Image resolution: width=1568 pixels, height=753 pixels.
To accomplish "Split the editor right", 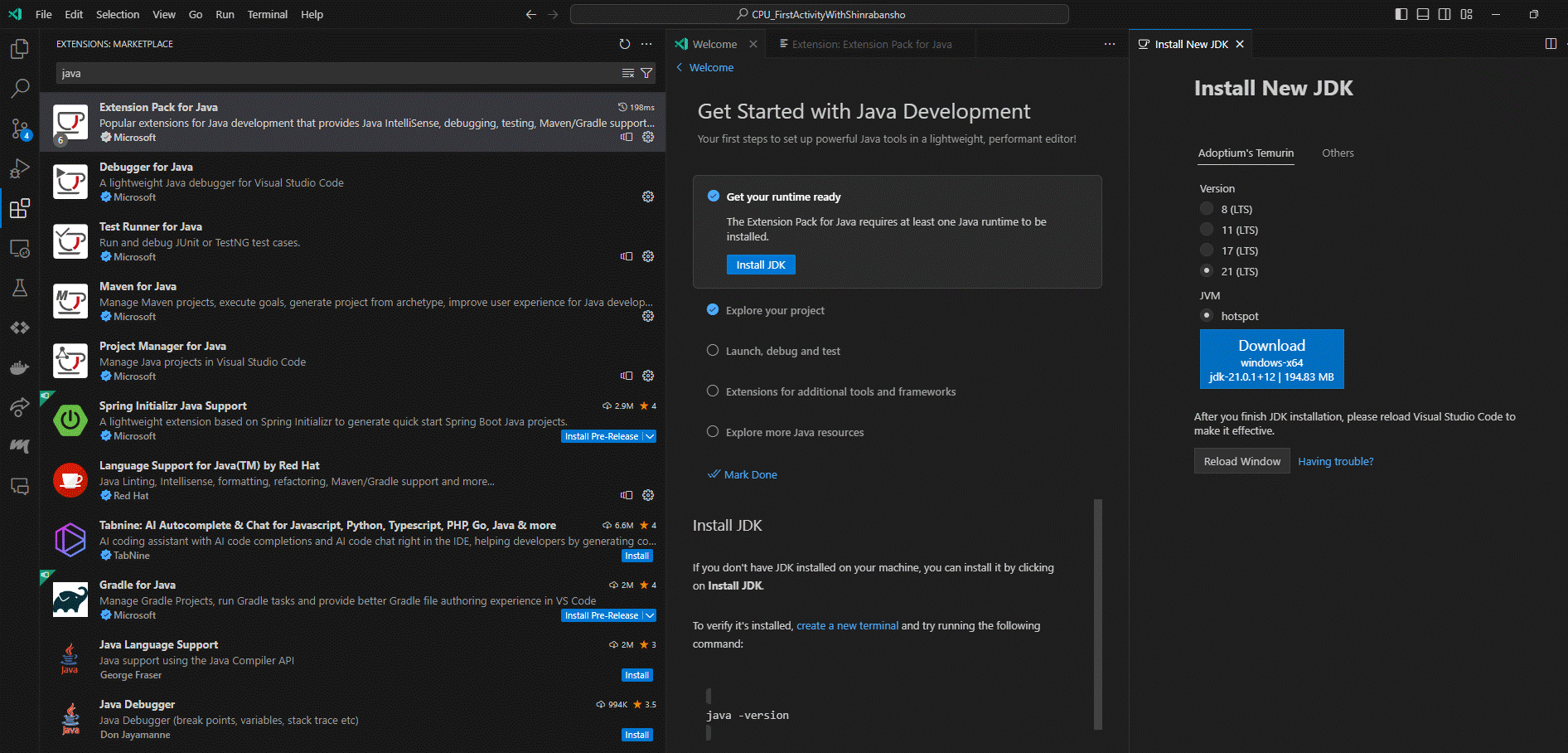I will (x=1551, y=44).
